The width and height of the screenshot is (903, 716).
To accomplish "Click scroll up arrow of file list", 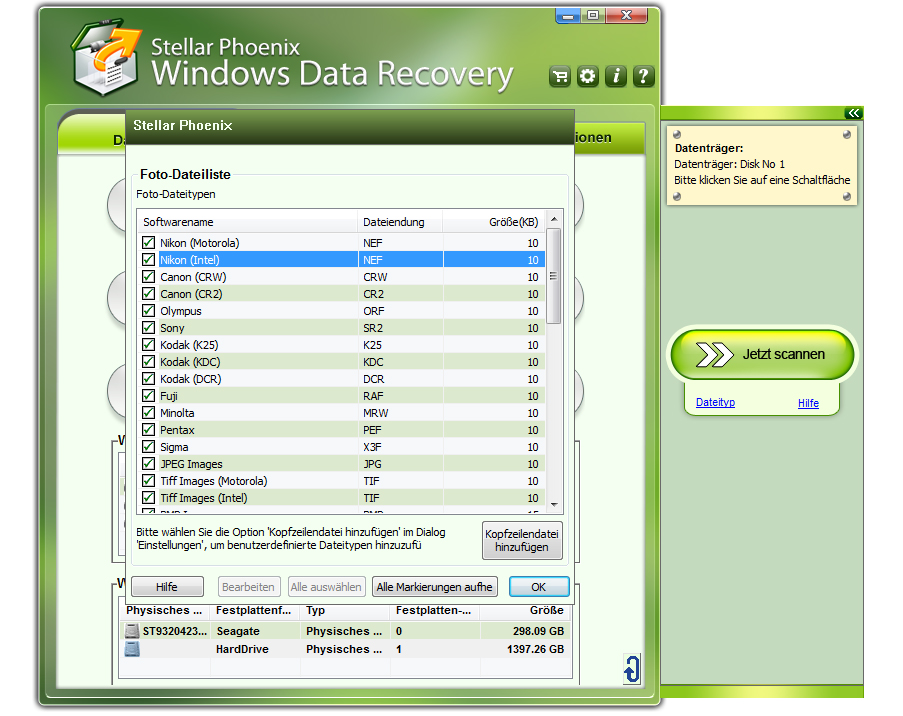I will pyautogui.click(x=553, y=219).
